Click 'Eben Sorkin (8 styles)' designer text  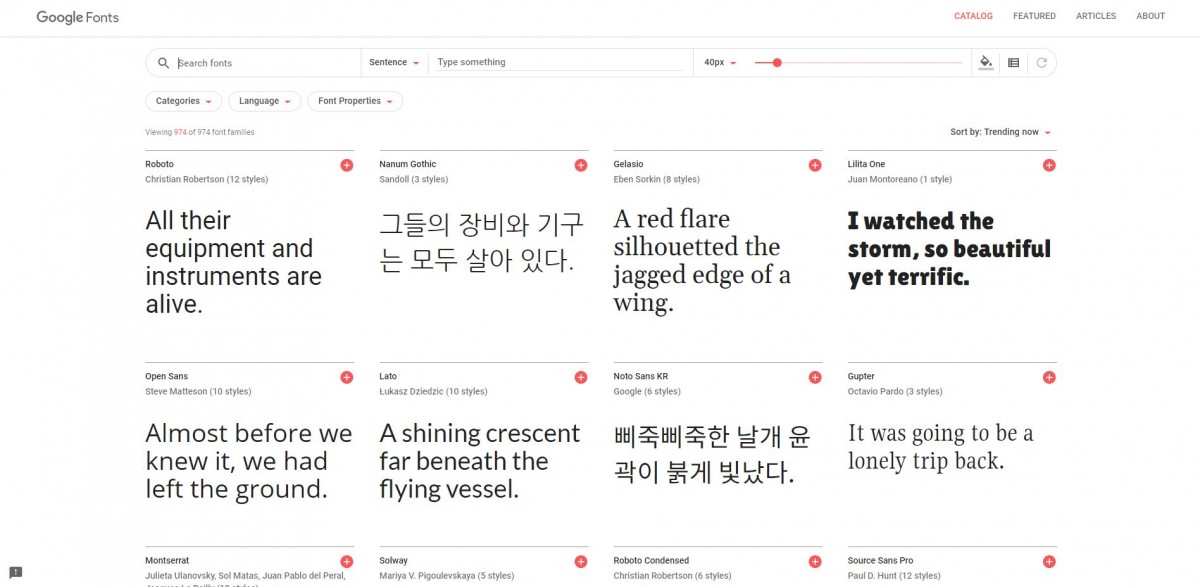pos(656,180)
